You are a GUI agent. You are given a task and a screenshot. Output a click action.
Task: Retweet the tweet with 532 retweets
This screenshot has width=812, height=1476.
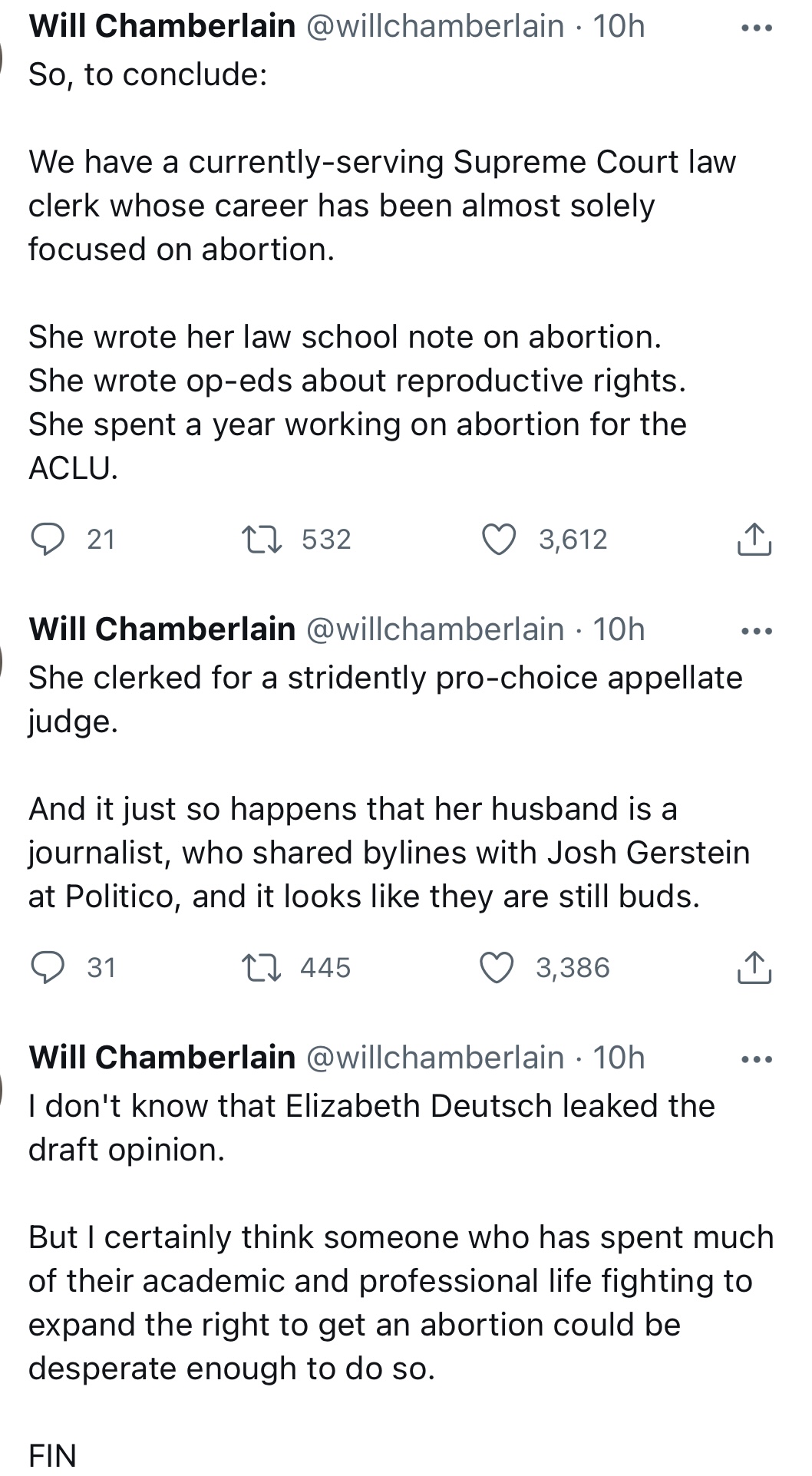(x=262, y=539)
